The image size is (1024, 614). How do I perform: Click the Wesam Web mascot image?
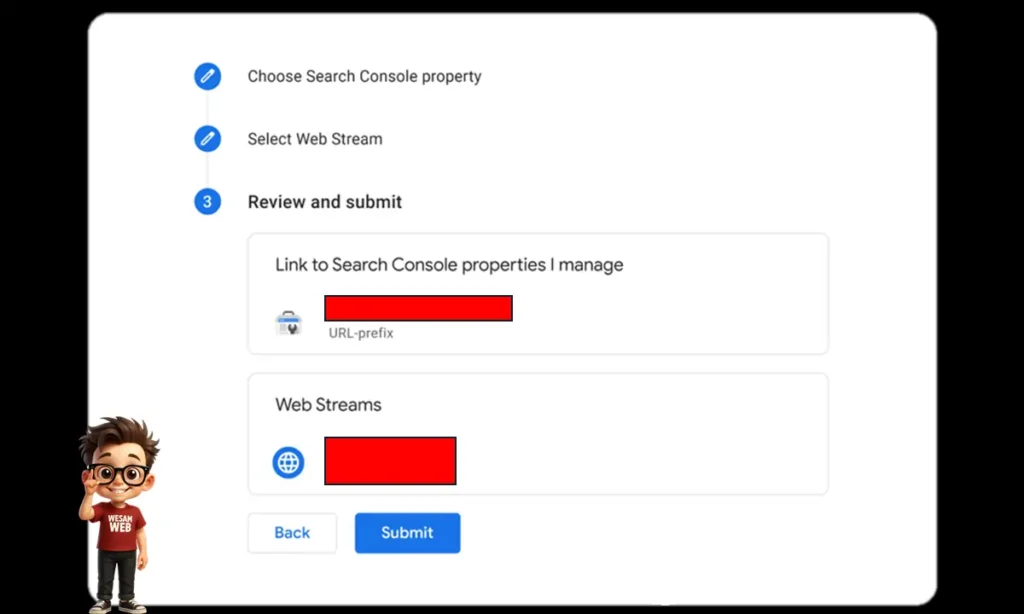point(120,500)
